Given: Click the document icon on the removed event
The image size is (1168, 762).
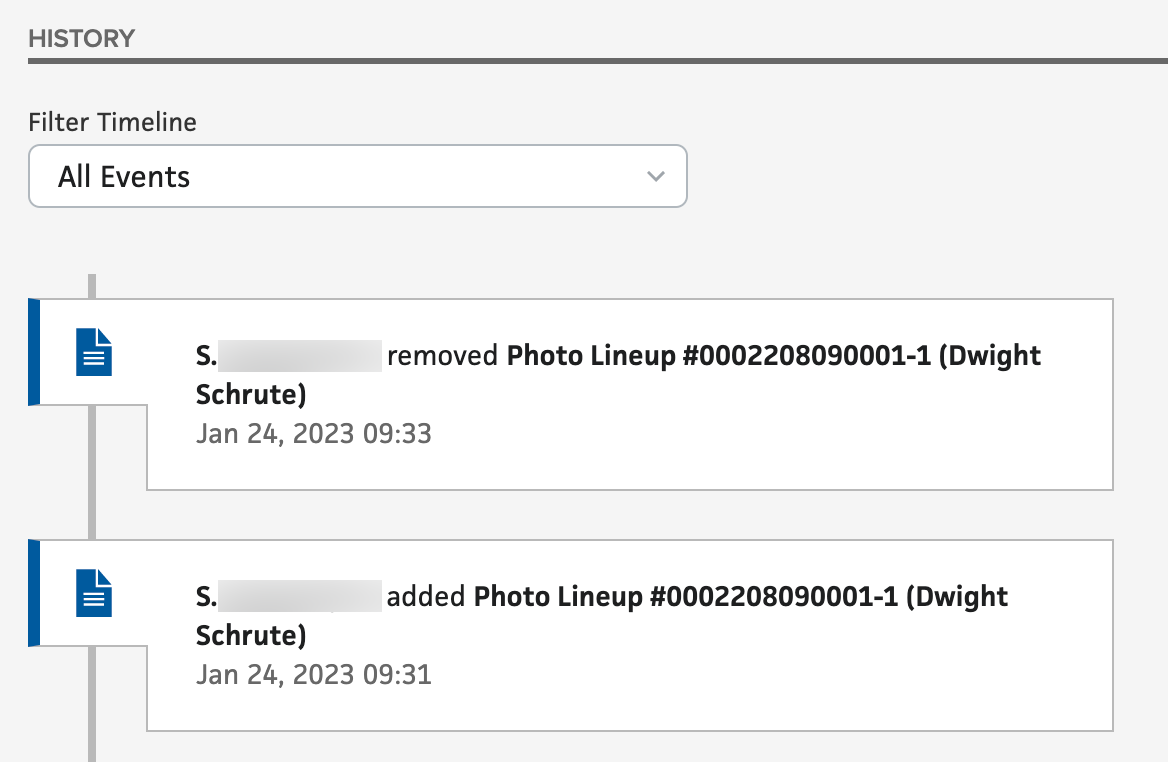Looking at the screenshot, I should pyautogui.click(x=94, y=352).
